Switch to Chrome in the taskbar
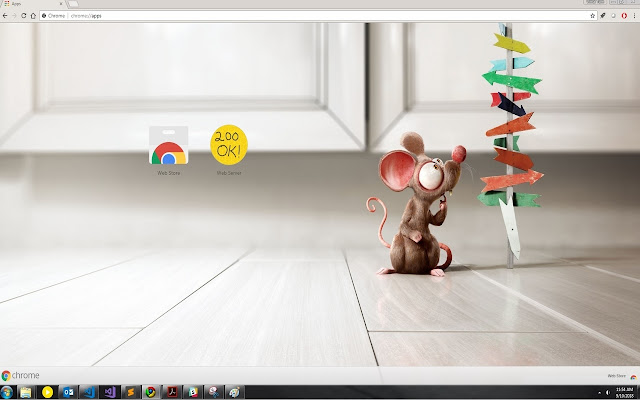The height and width of the screenshot is (400, 640). [151, 392]
